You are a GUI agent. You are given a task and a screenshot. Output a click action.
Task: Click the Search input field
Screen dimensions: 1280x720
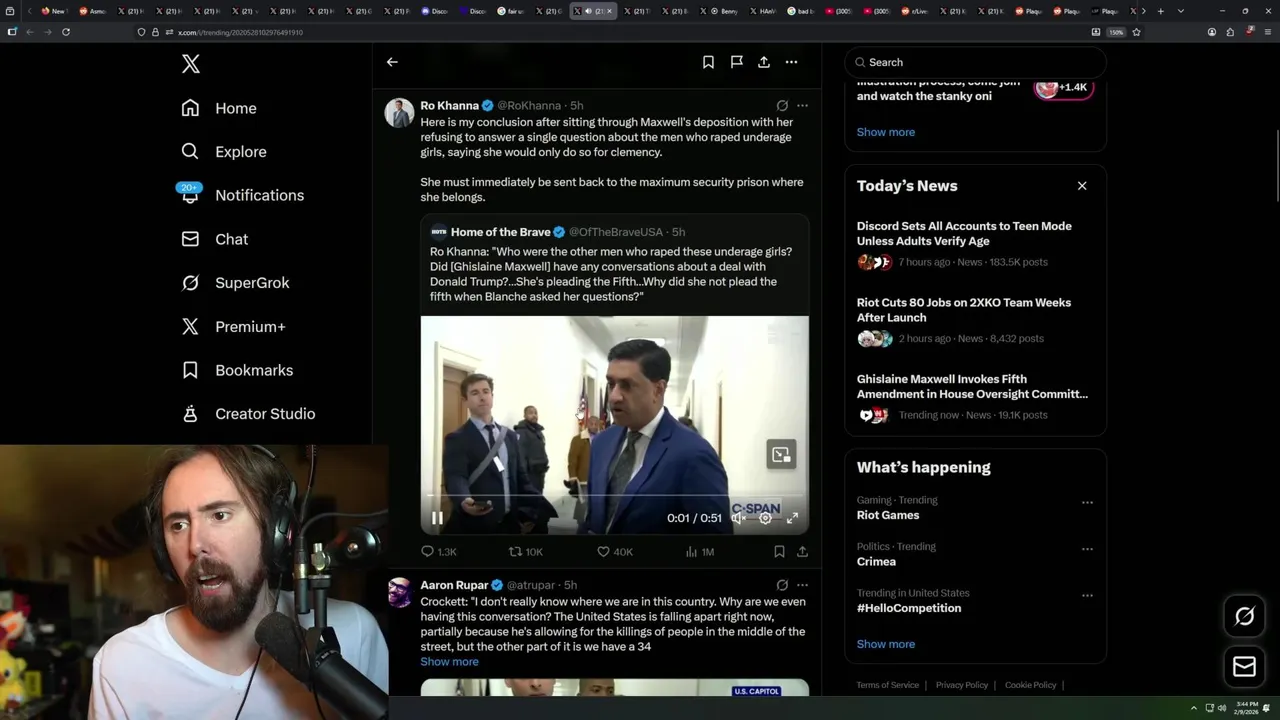pyautogui.click(x=975, y=62)
